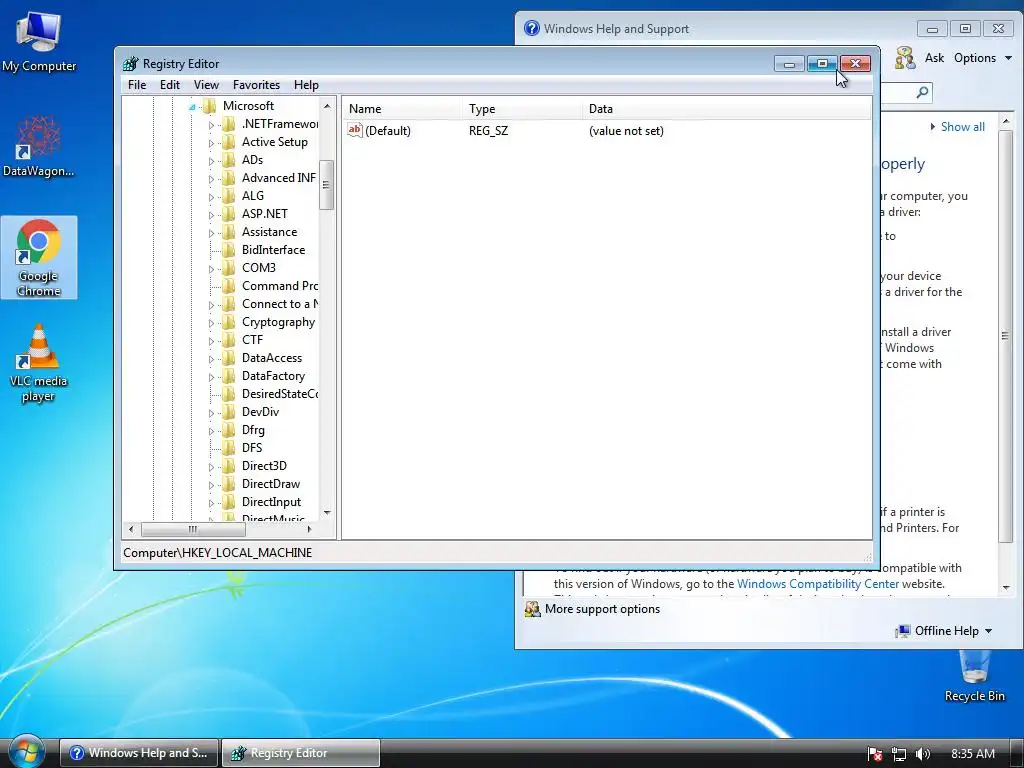Screen dimensions: 1024x768
Task: Click Show all link in Help window
Action: (963, 127)
